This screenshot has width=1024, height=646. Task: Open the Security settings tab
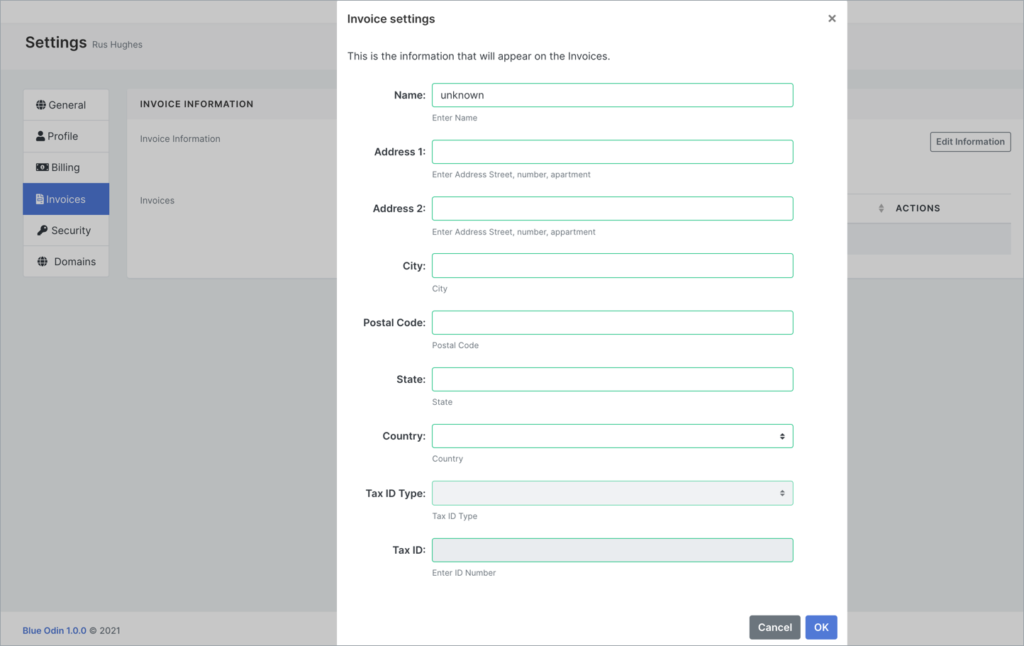[x=66, y=231]
